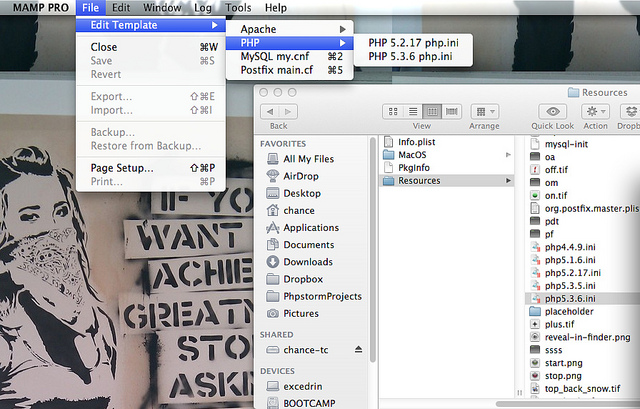Image resolution: width=640 pixels, height=409 pixels.
Task: Select Close in the File menu
Action: pos(151,47)
